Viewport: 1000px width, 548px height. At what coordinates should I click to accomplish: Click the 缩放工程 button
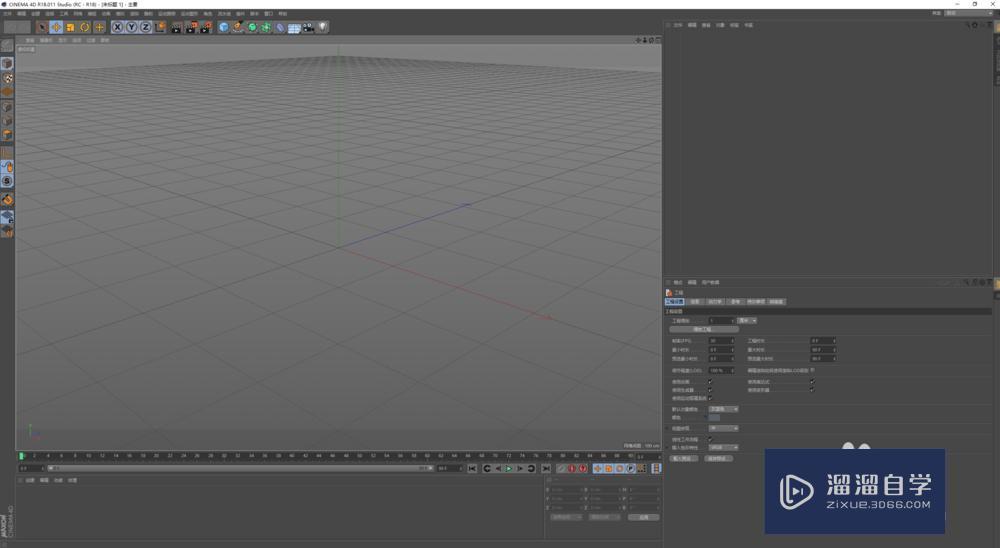pos(704,328)
